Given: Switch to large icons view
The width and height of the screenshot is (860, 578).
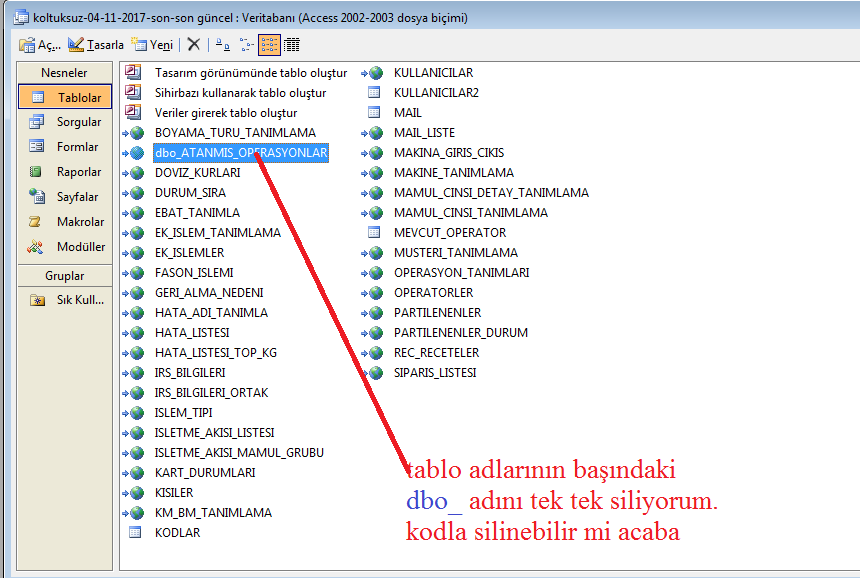Looking at the screenshot, I should (223, 45).
